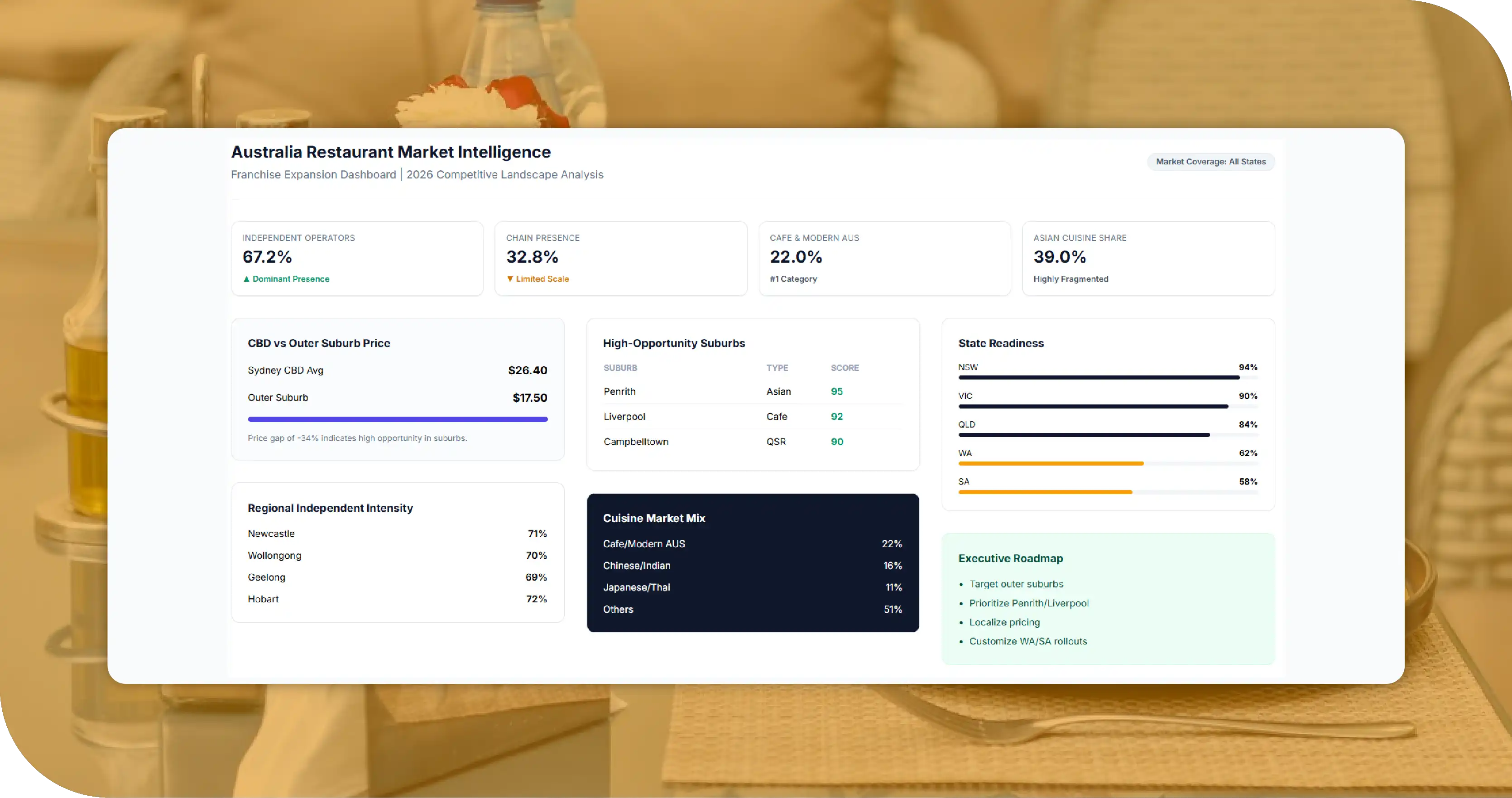Click the Chinese/Indian cuisine row

click(x=753, y=566)
